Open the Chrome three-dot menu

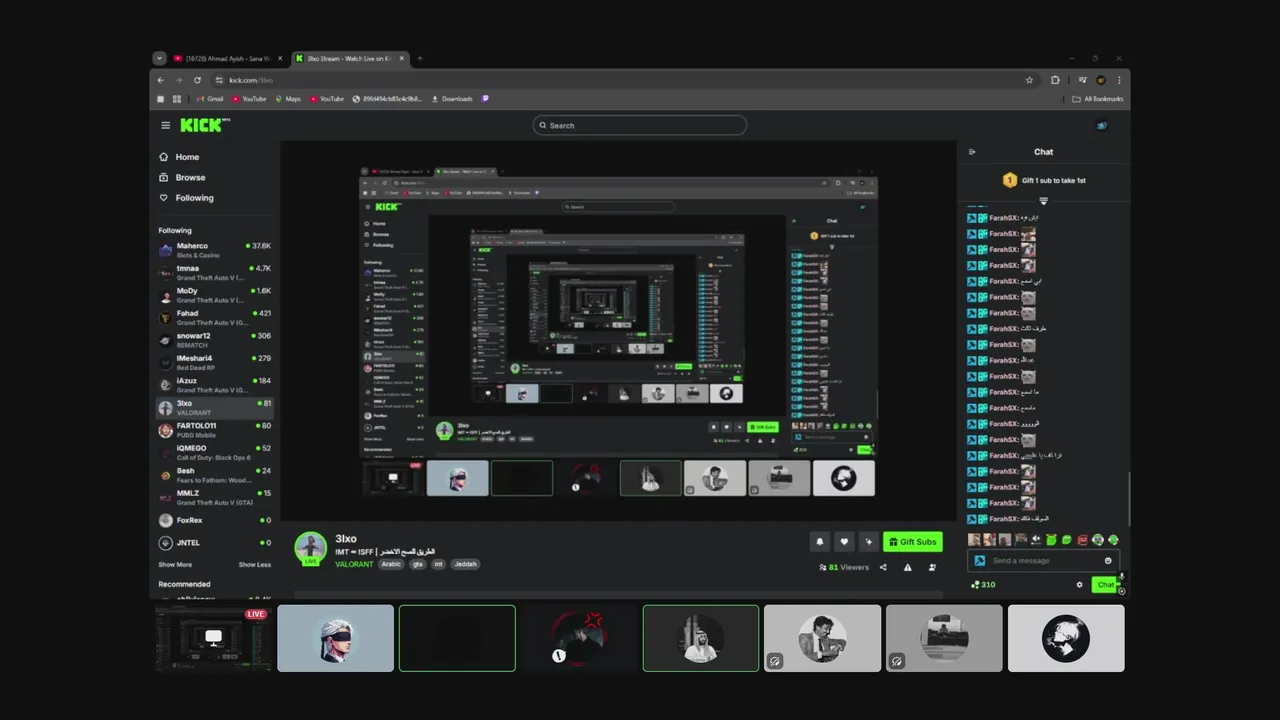pyautogui.click(x=1119, y=80)
